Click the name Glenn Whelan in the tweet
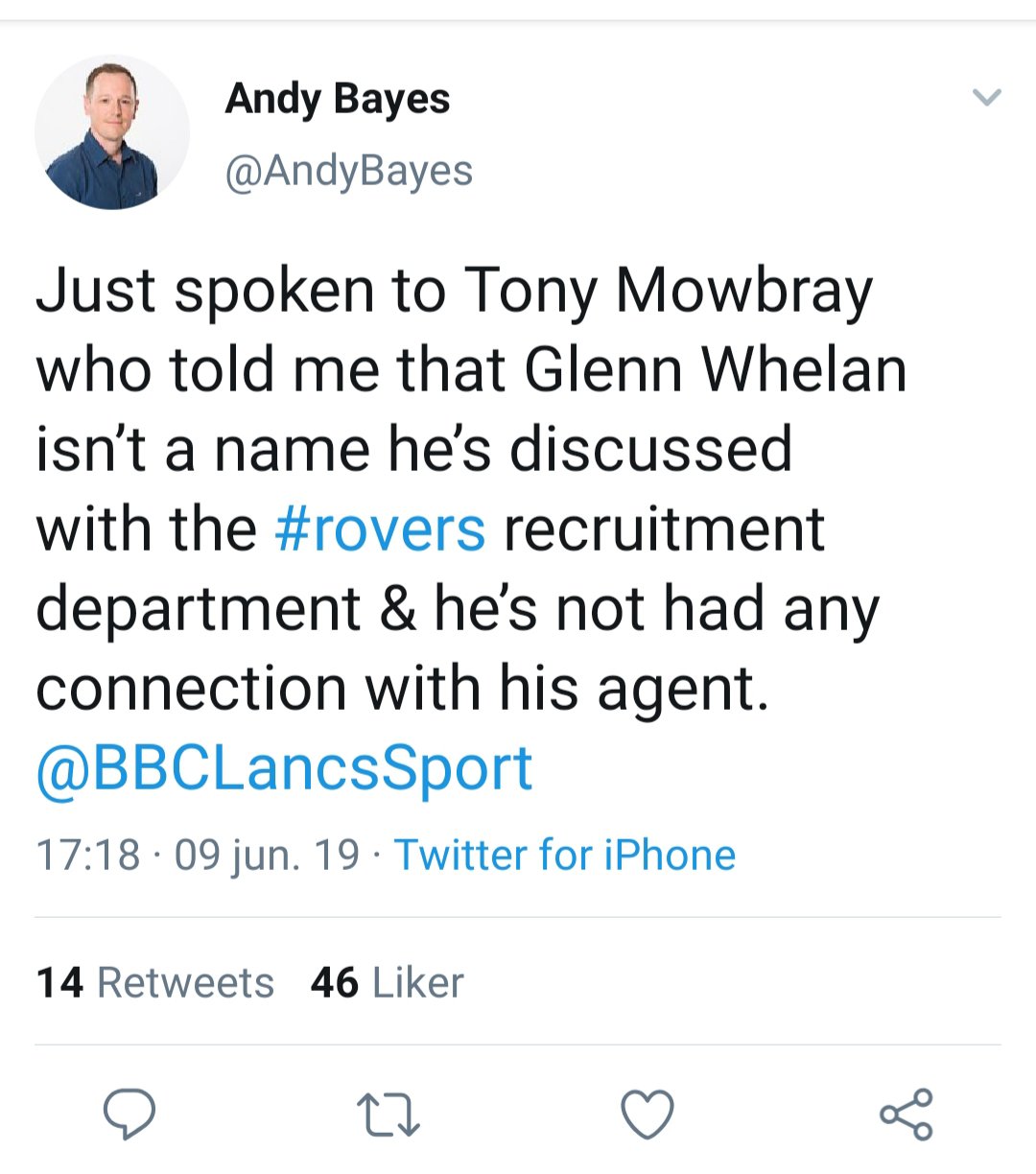This screenshot has width=1036, height=1174. pyautogui.click(x=716, y=369)
